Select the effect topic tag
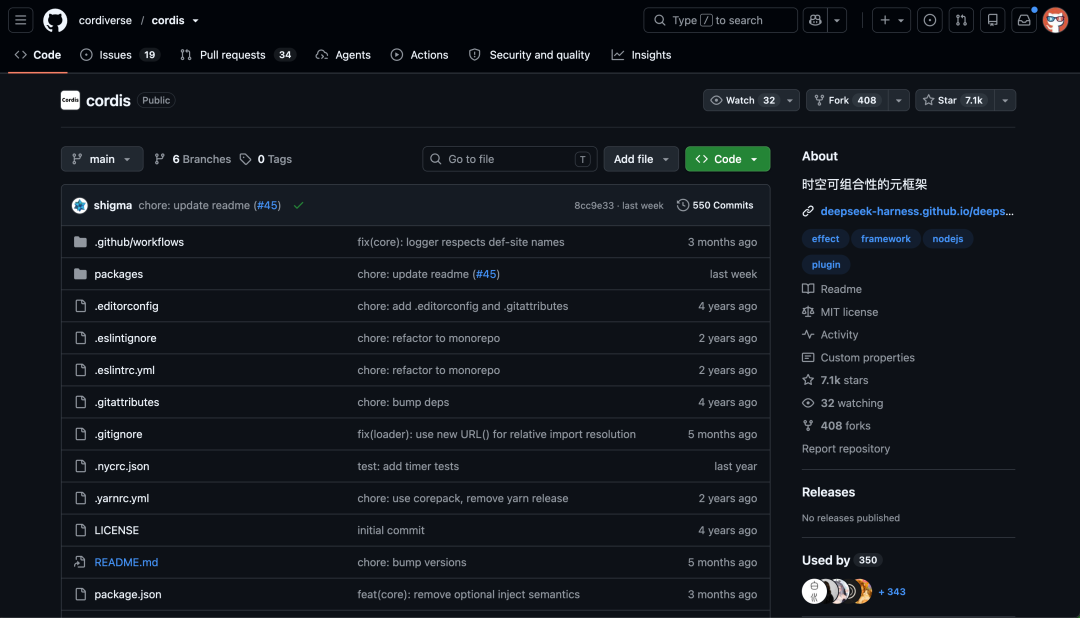The height and width of the screenshot is (618, 1080). click(825, 239)
